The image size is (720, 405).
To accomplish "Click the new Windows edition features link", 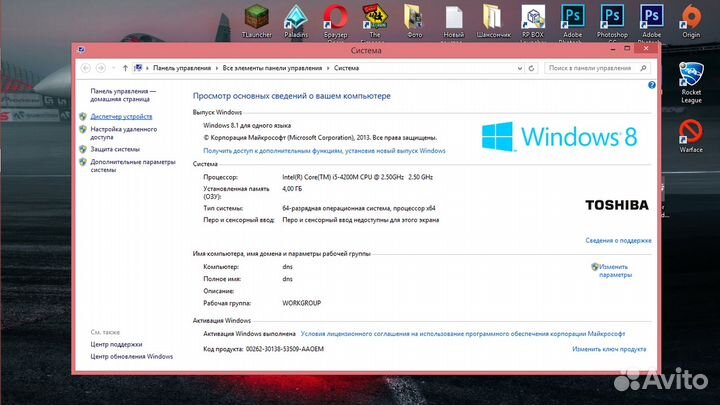I will click(324, 151).
